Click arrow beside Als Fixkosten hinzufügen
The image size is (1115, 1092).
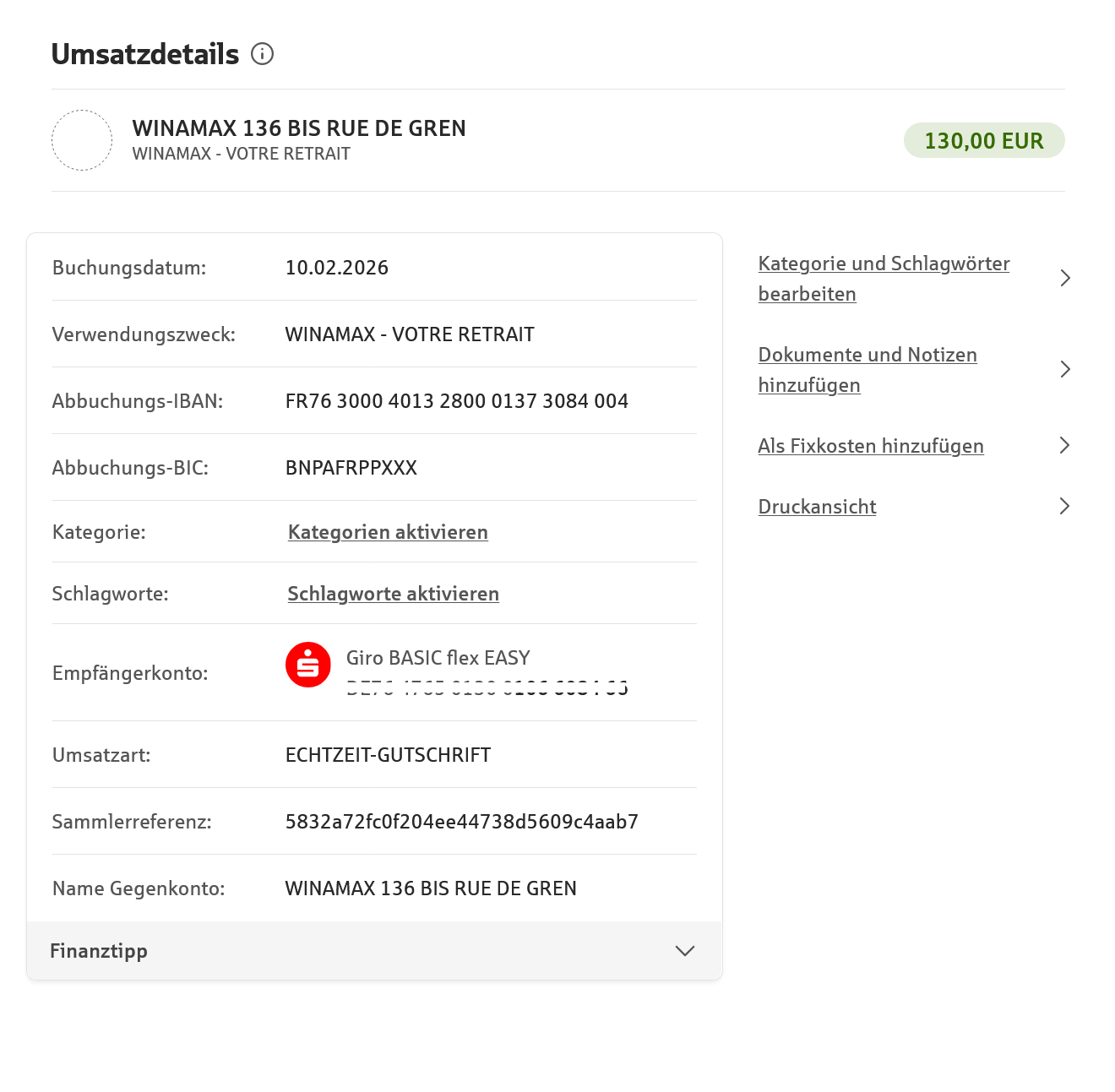click(1065, 445)
